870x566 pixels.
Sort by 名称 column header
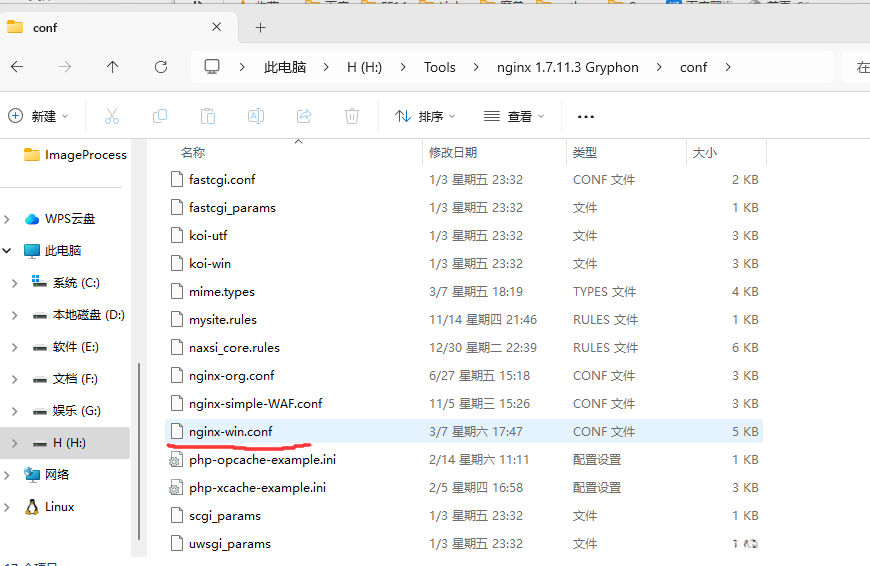193,153
